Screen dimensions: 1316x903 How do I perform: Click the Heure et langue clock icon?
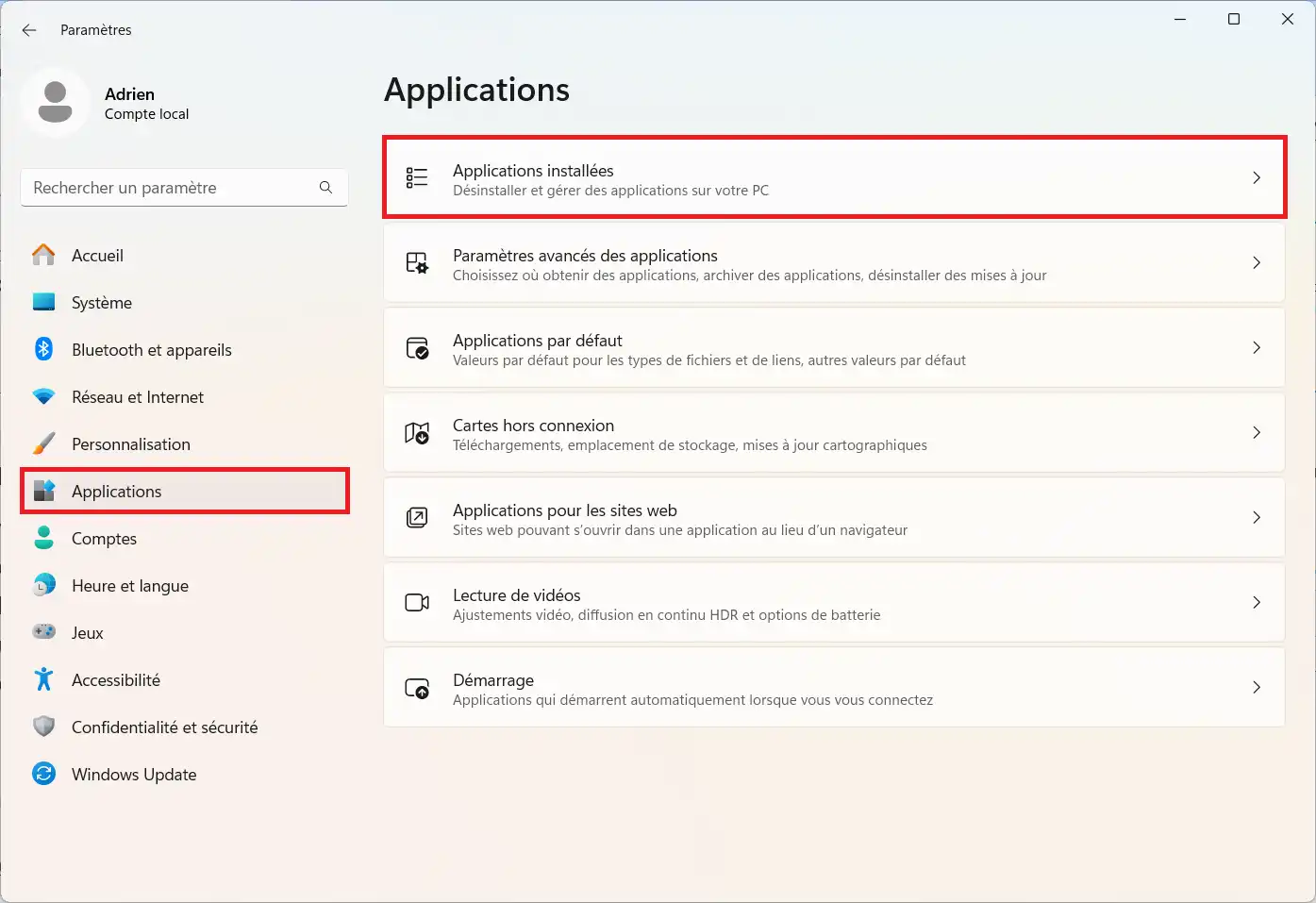(x=43, y=585)
